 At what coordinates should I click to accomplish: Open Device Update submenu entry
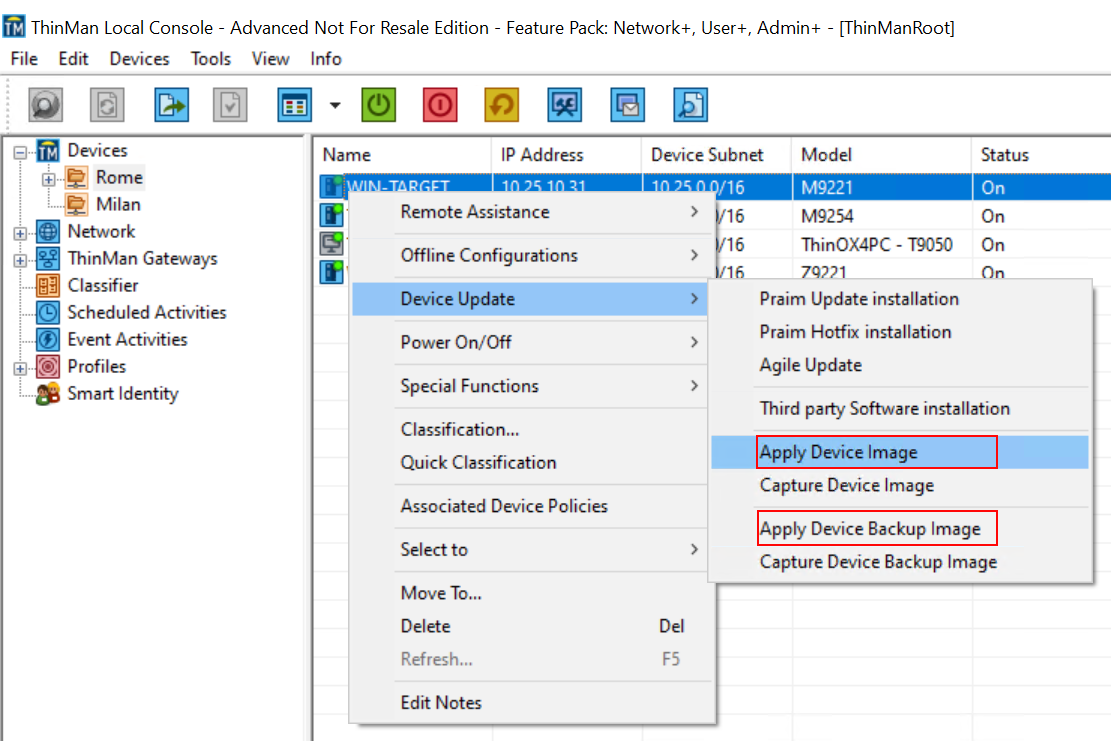point(530,299)
